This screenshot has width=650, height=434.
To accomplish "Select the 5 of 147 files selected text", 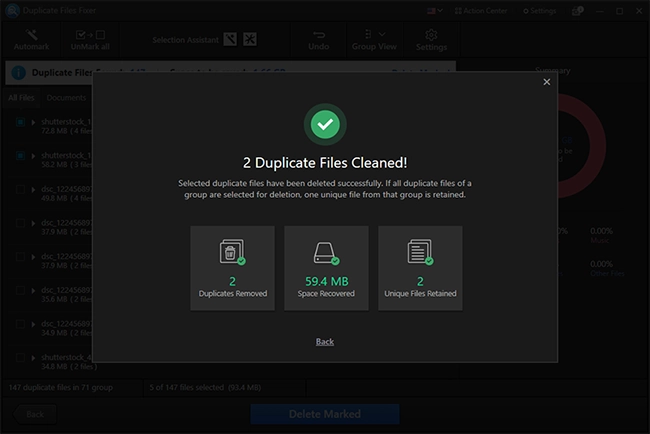I will point(205,388).
